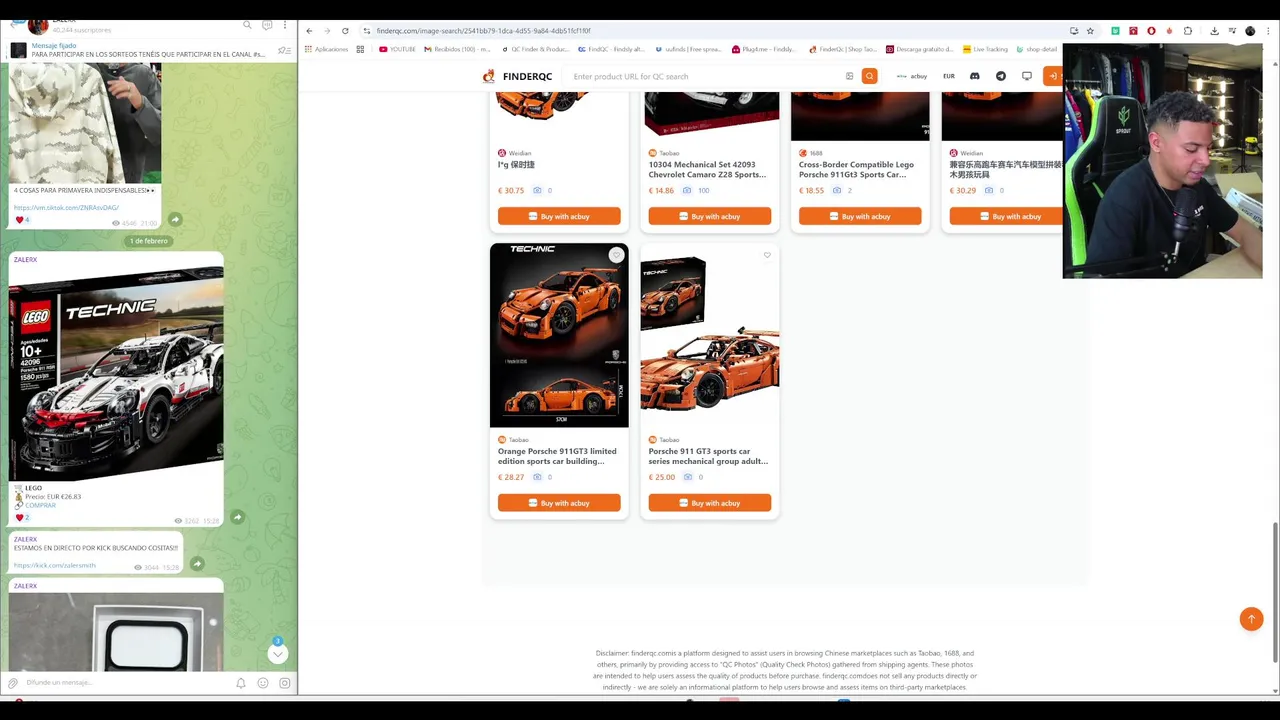This screenshot has height=720, width=1280.
Task: Open the acbuy agent selector dropdown
Action: tap(912, 76)
